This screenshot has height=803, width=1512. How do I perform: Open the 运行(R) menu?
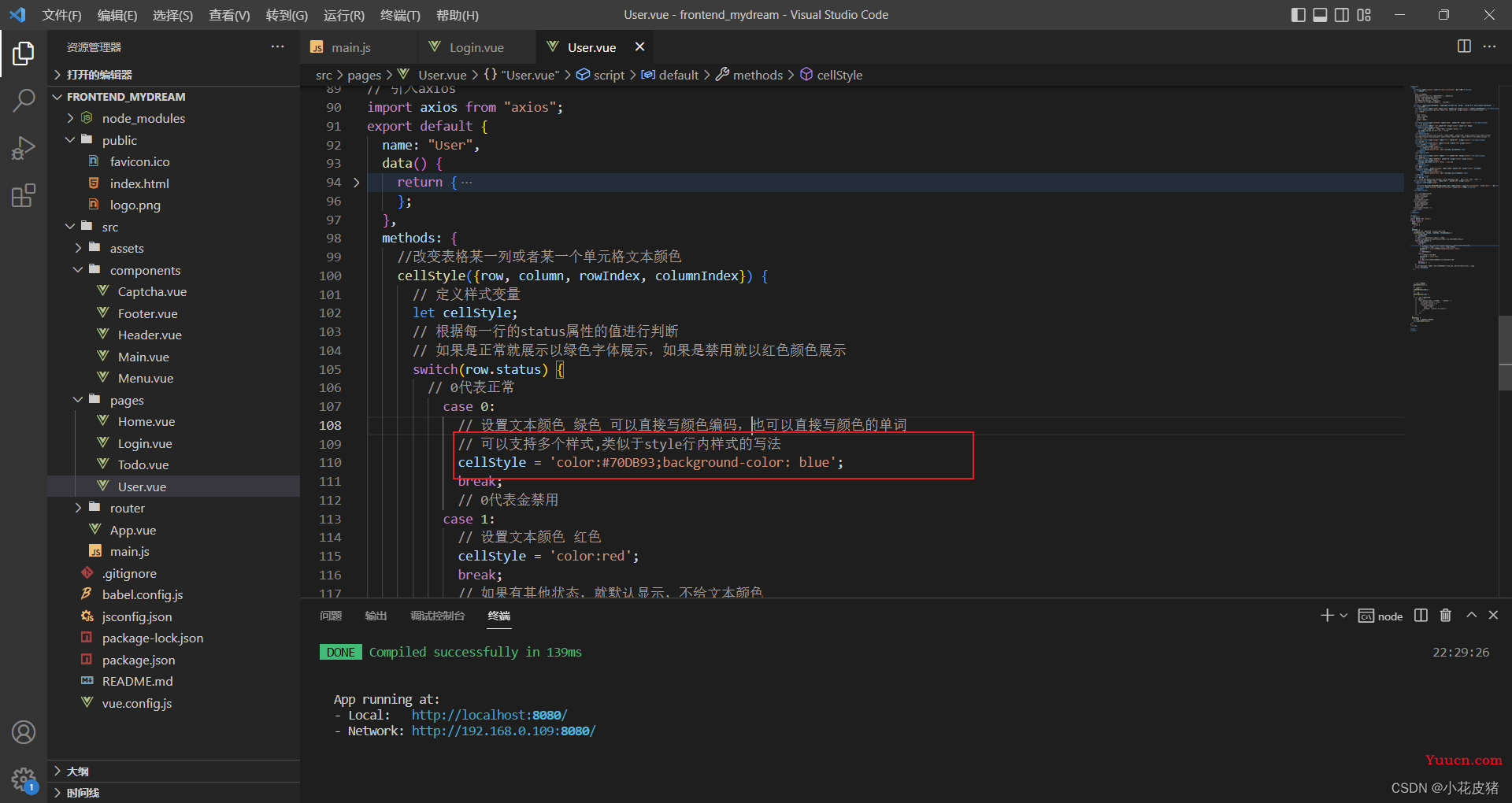(344, 15)
